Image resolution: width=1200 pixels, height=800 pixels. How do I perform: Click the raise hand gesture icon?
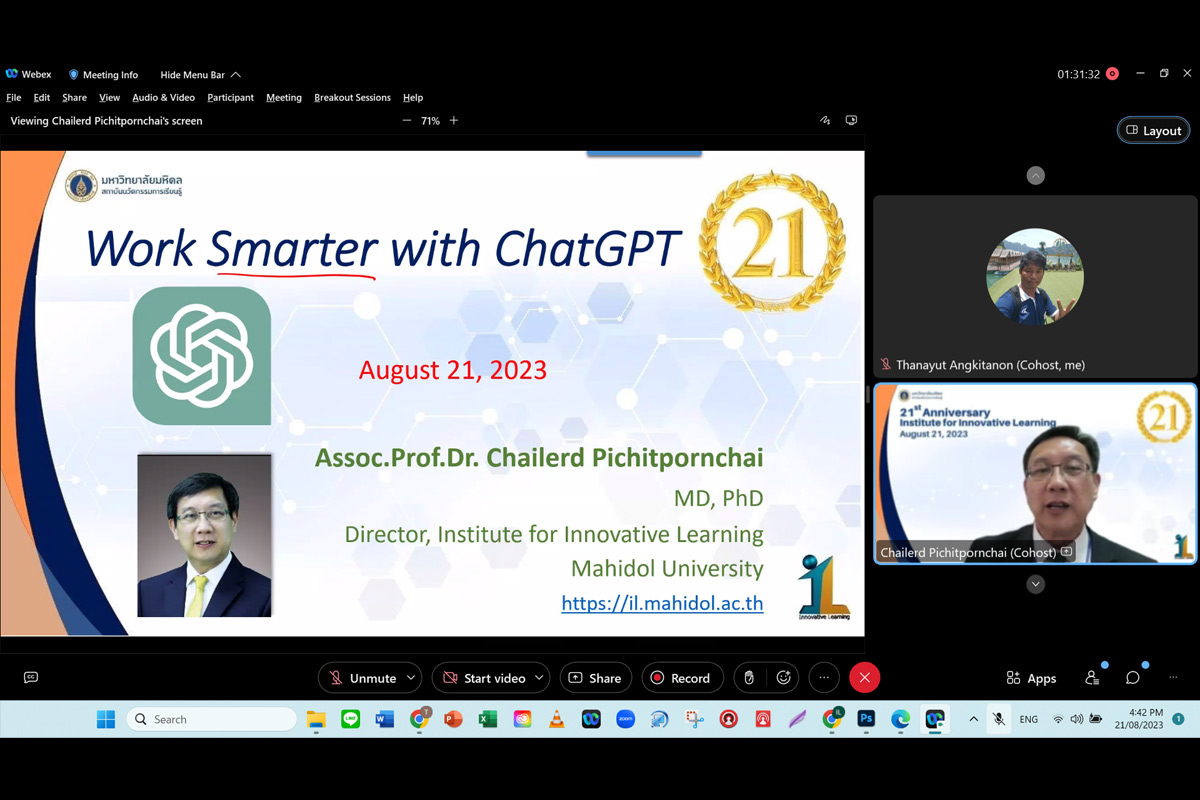749,678
